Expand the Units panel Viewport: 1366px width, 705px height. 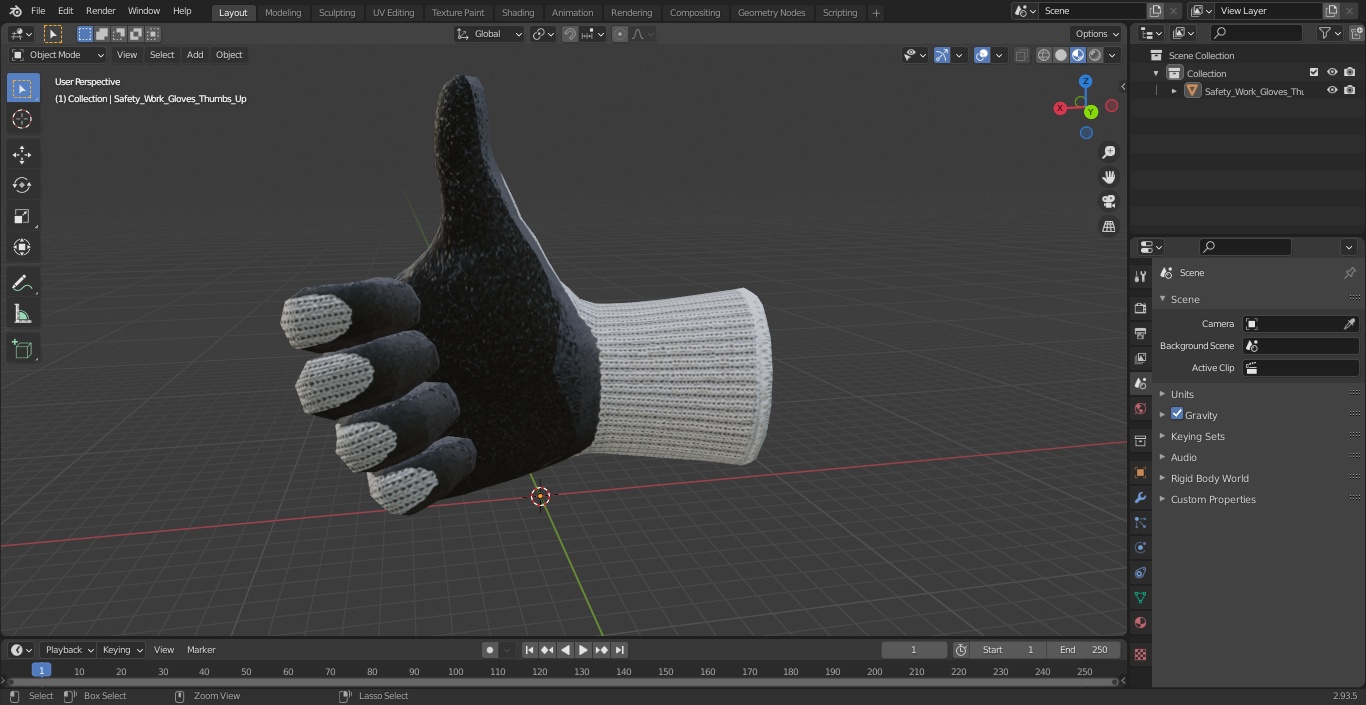coord(1182,394)
